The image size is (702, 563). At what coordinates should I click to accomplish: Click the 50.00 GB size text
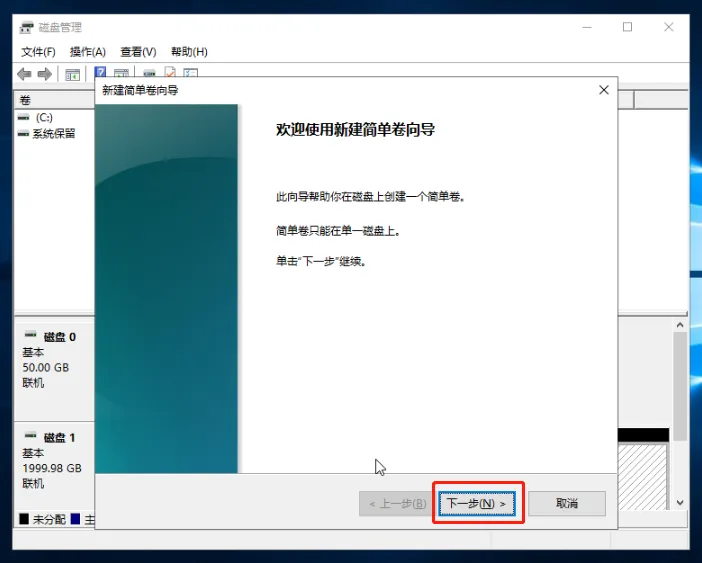[x=46, y=367]
